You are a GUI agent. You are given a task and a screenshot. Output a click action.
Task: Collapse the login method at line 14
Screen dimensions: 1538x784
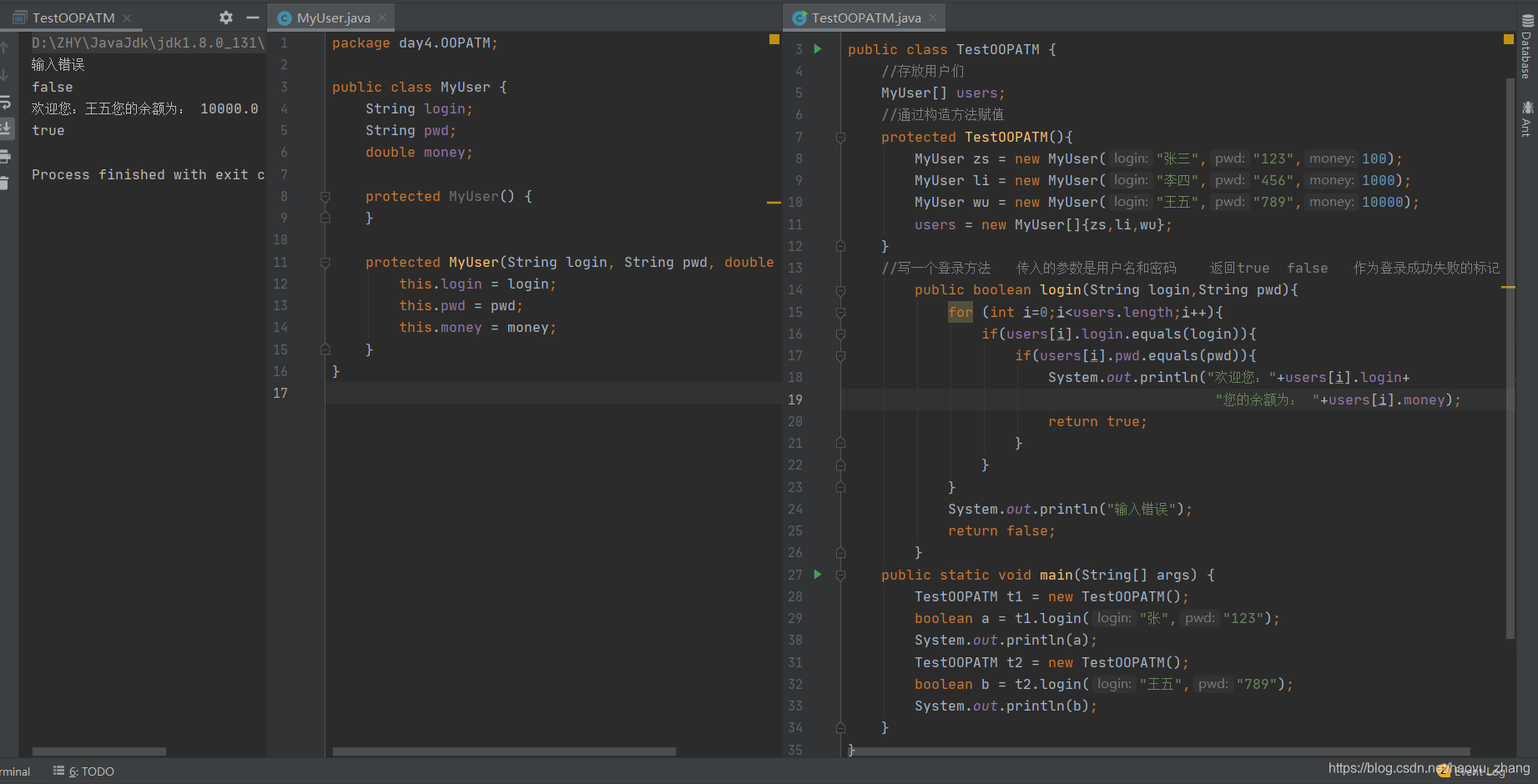point(840,290)
